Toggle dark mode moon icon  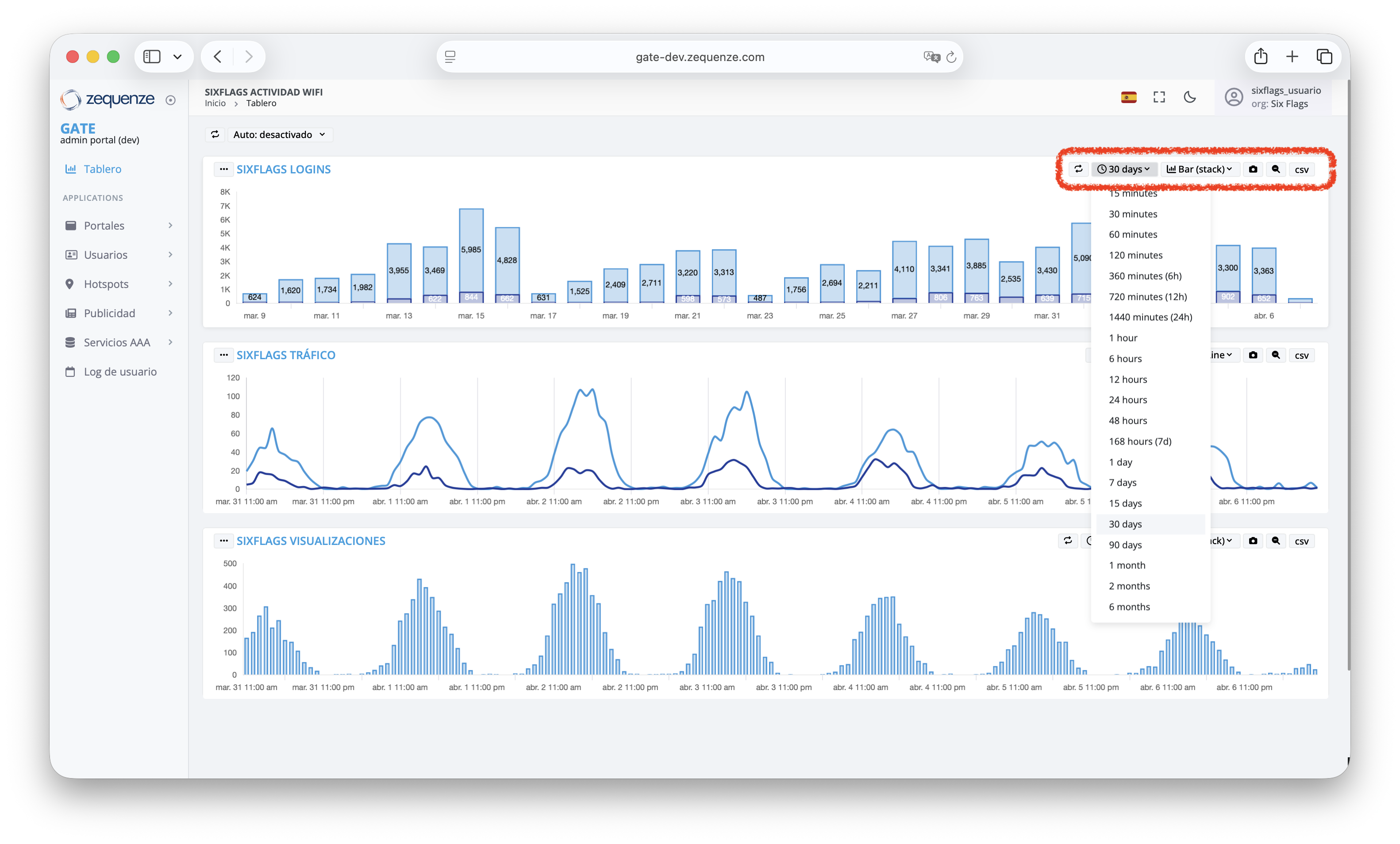point(1190,97)
